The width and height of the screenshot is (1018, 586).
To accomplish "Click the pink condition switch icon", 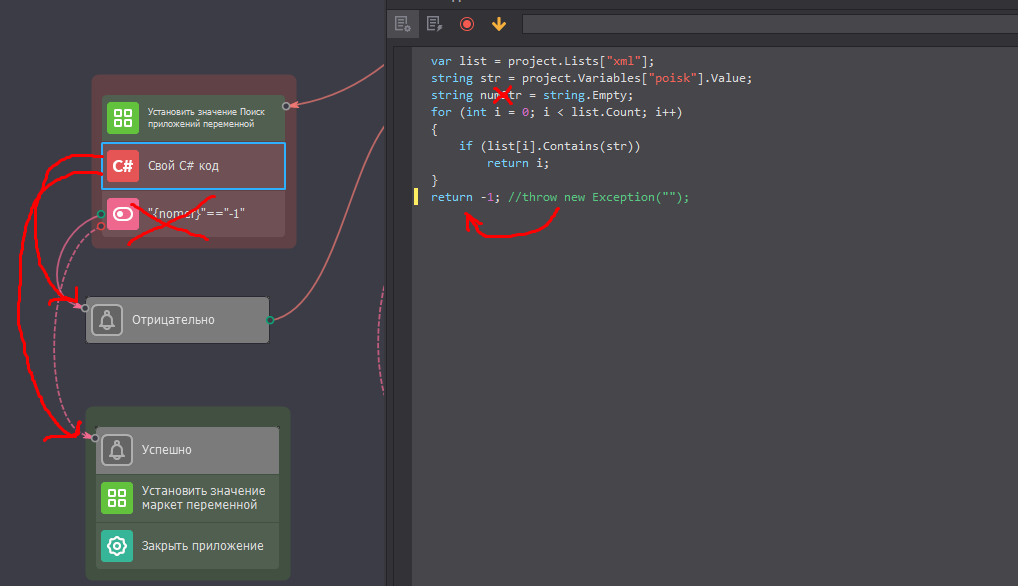I will [x=123, y=214].
